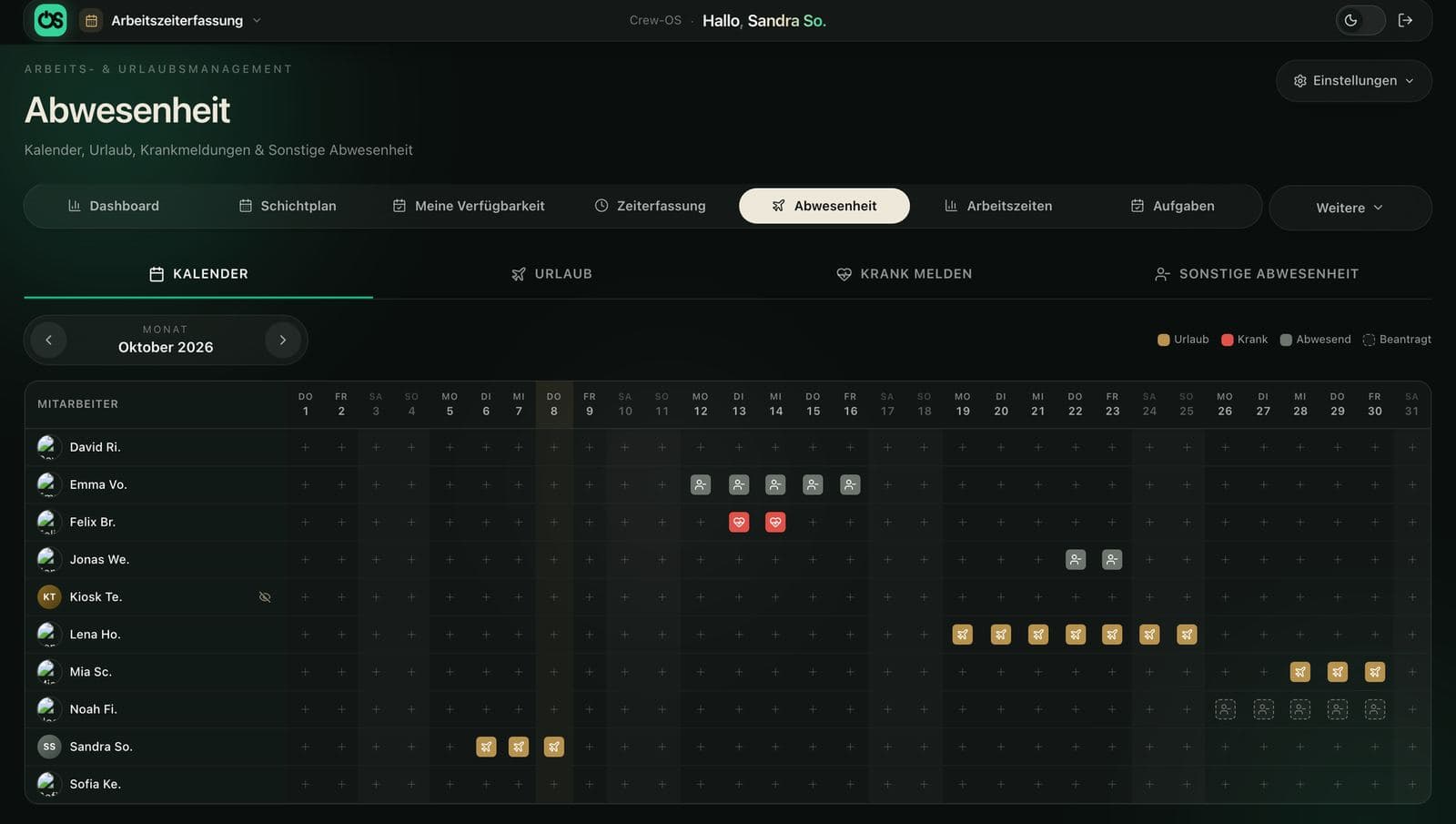Image resolution: width=1456 pixels, height=824 pixels.
Task: Expand the Einstellungen dropdown
Action: pyautogui.click(x=1353, y=80)
